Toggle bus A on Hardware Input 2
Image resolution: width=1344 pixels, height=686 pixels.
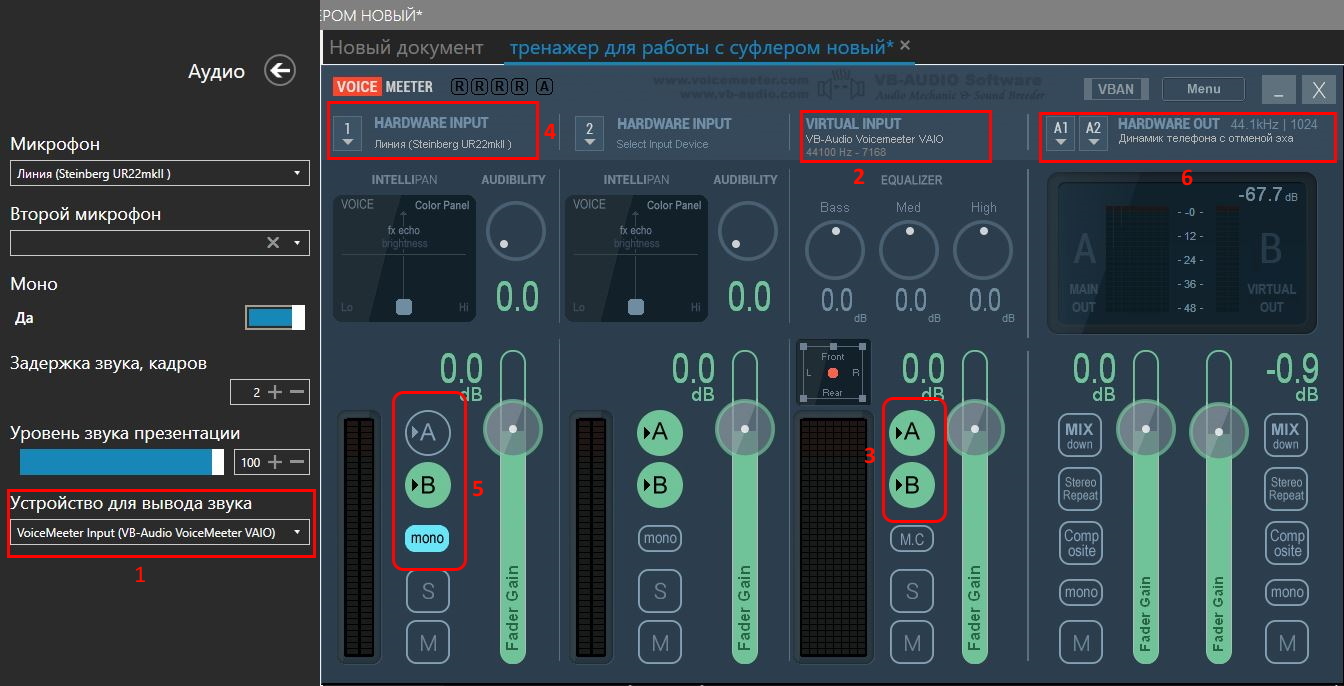coord(660,432)
